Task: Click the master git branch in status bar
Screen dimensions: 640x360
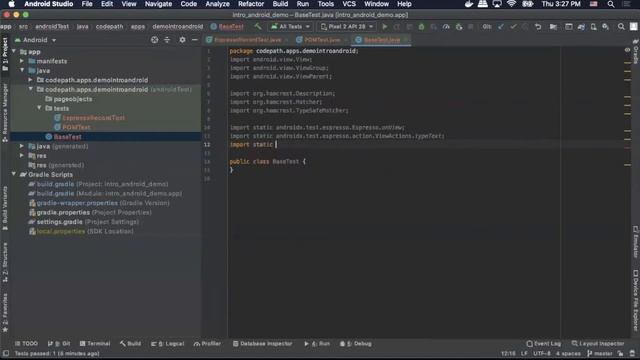Action: pyautogui.click(x=600, y=353)
